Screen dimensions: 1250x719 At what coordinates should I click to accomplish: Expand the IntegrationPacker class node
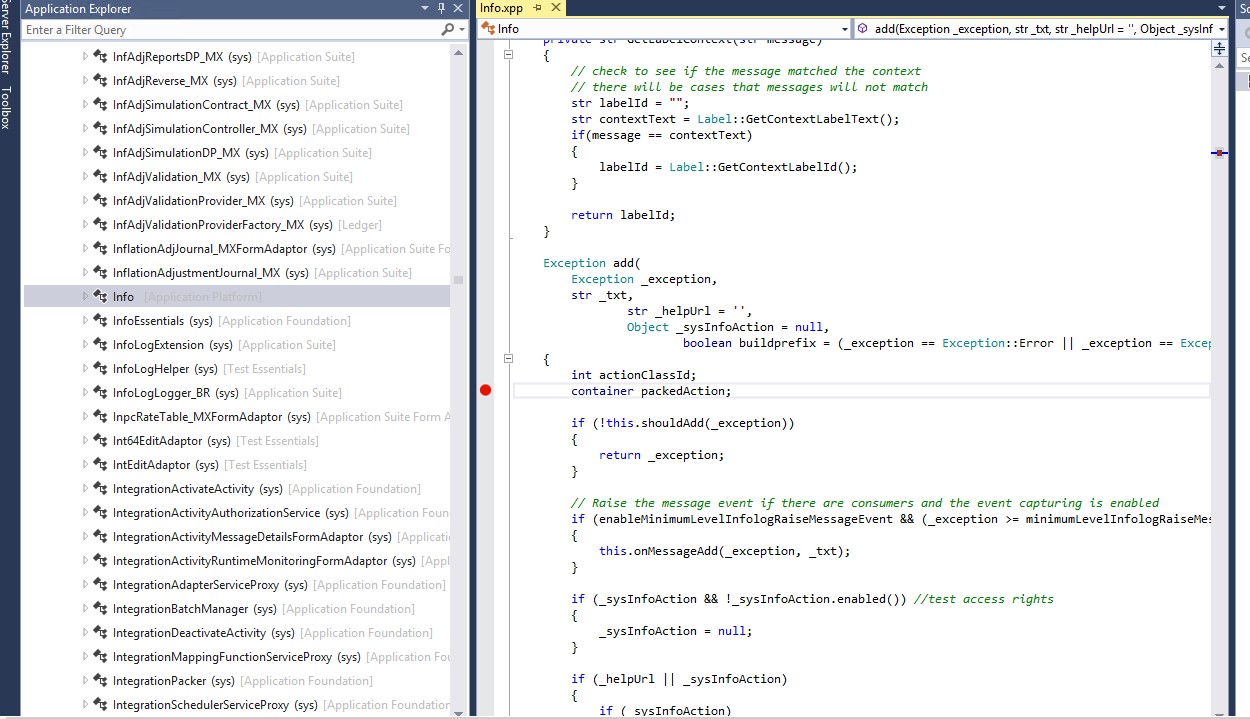pyautogui.click(x=85, y=681)
